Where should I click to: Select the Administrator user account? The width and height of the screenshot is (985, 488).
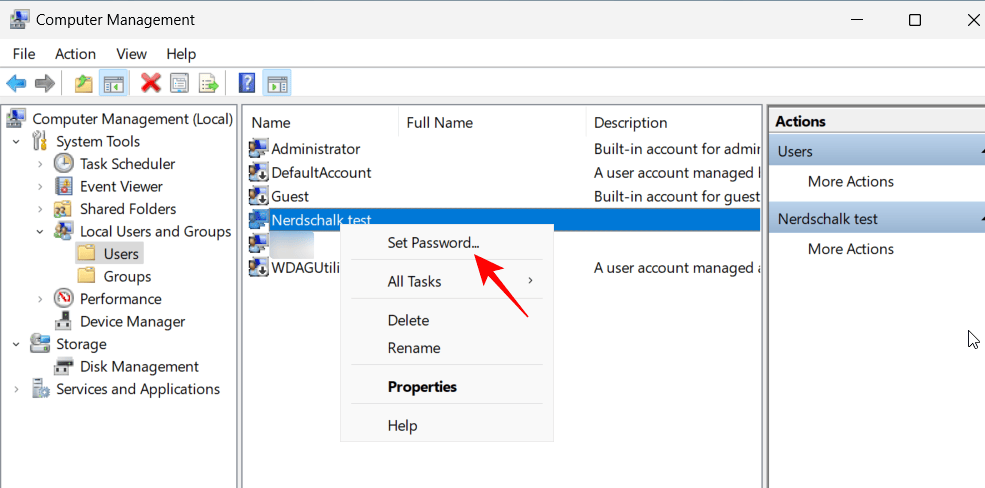[315, 149]
